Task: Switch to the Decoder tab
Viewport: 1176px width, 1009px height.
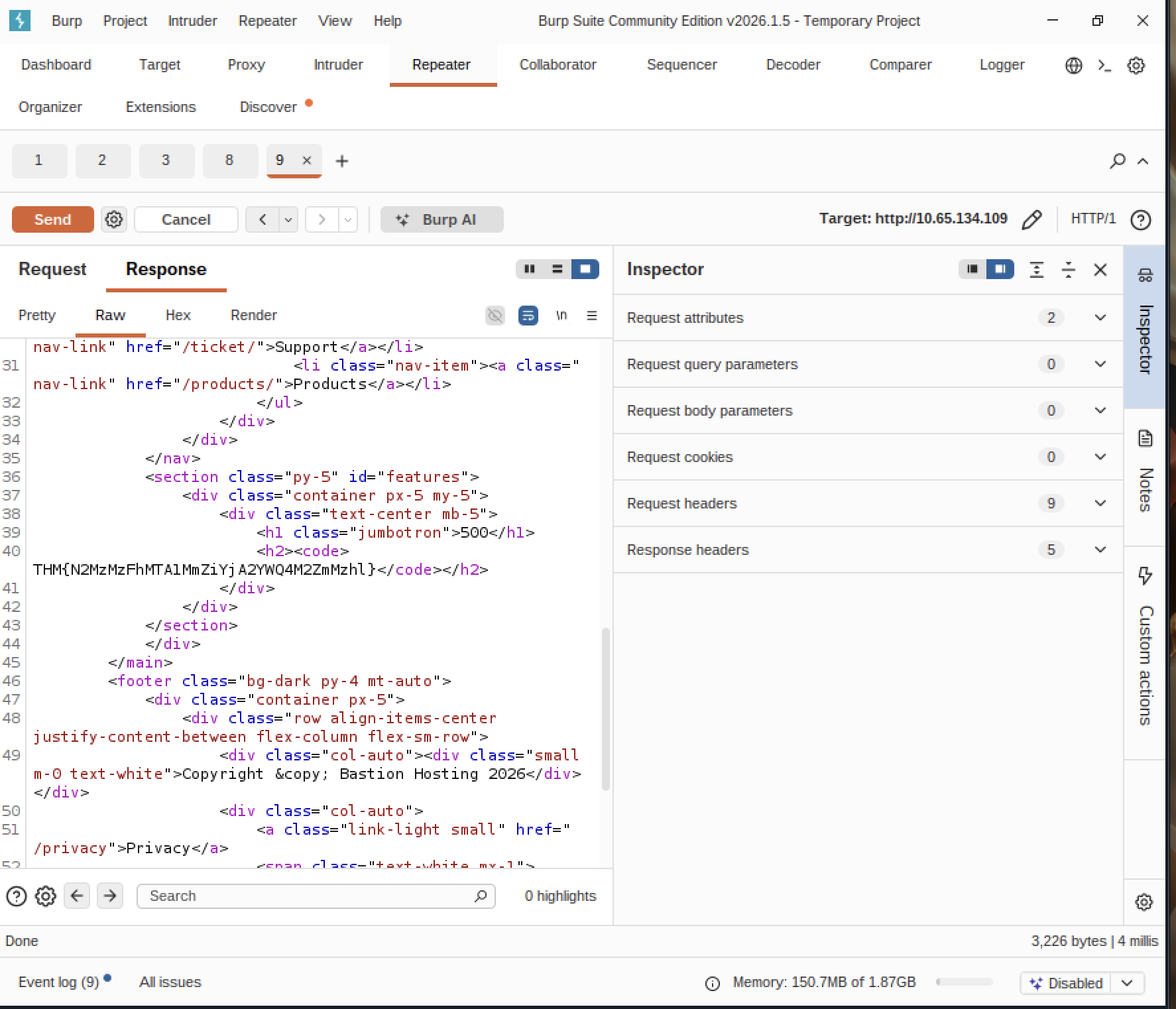Action: pos(794,65)
